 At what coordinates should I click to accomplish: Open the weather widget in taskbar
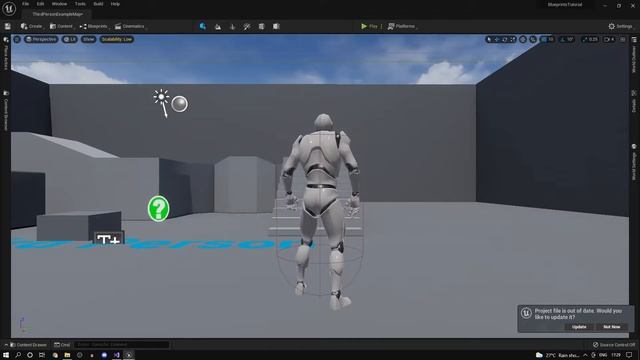point(558,355)
